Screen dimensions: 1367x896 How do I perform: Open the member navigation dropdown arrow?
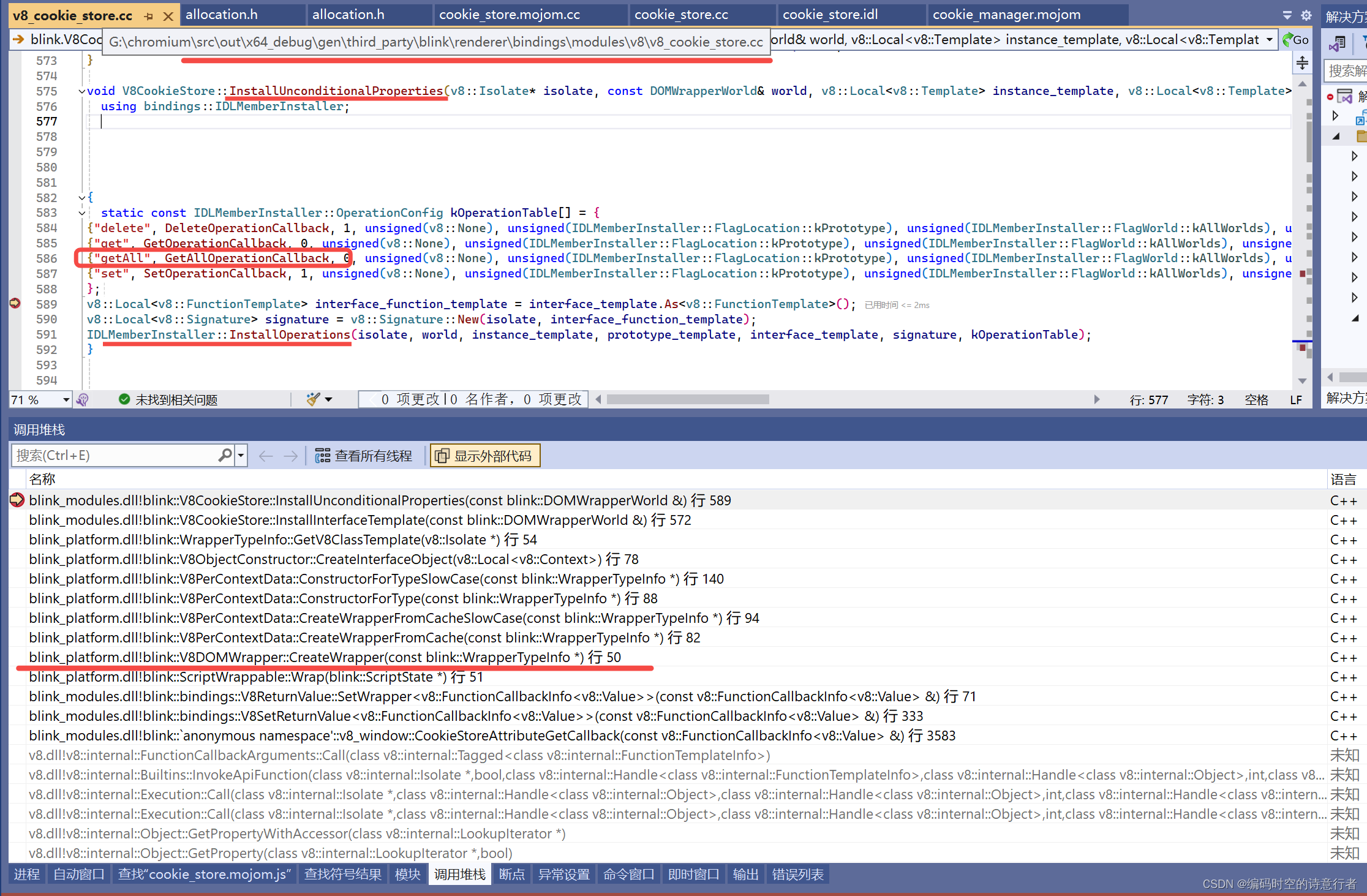[x=1270, y=40]
